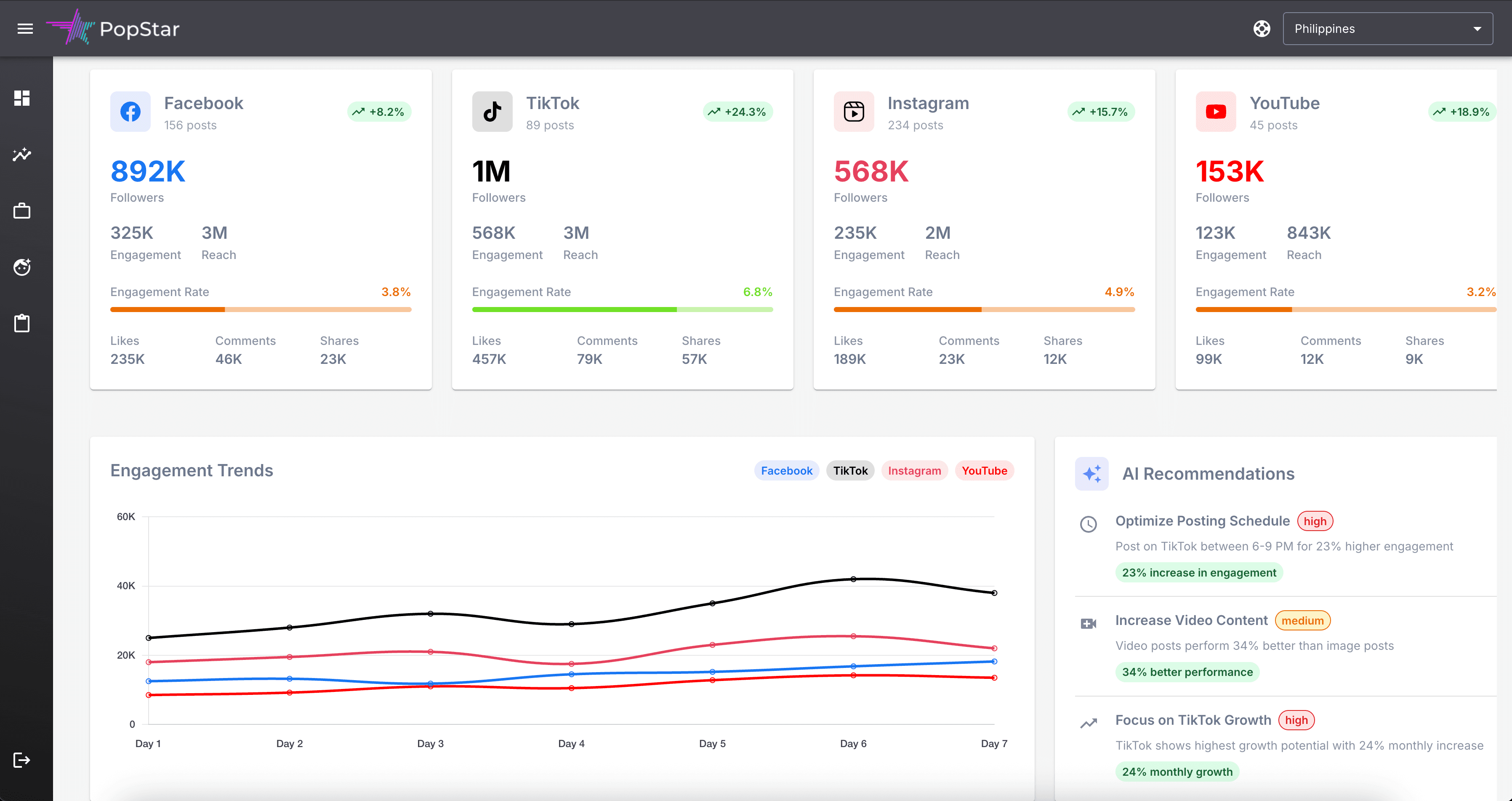The image size is (1512, 801).
Task: Click Facebook engagement rate progress bar
Action: [261, 310]
